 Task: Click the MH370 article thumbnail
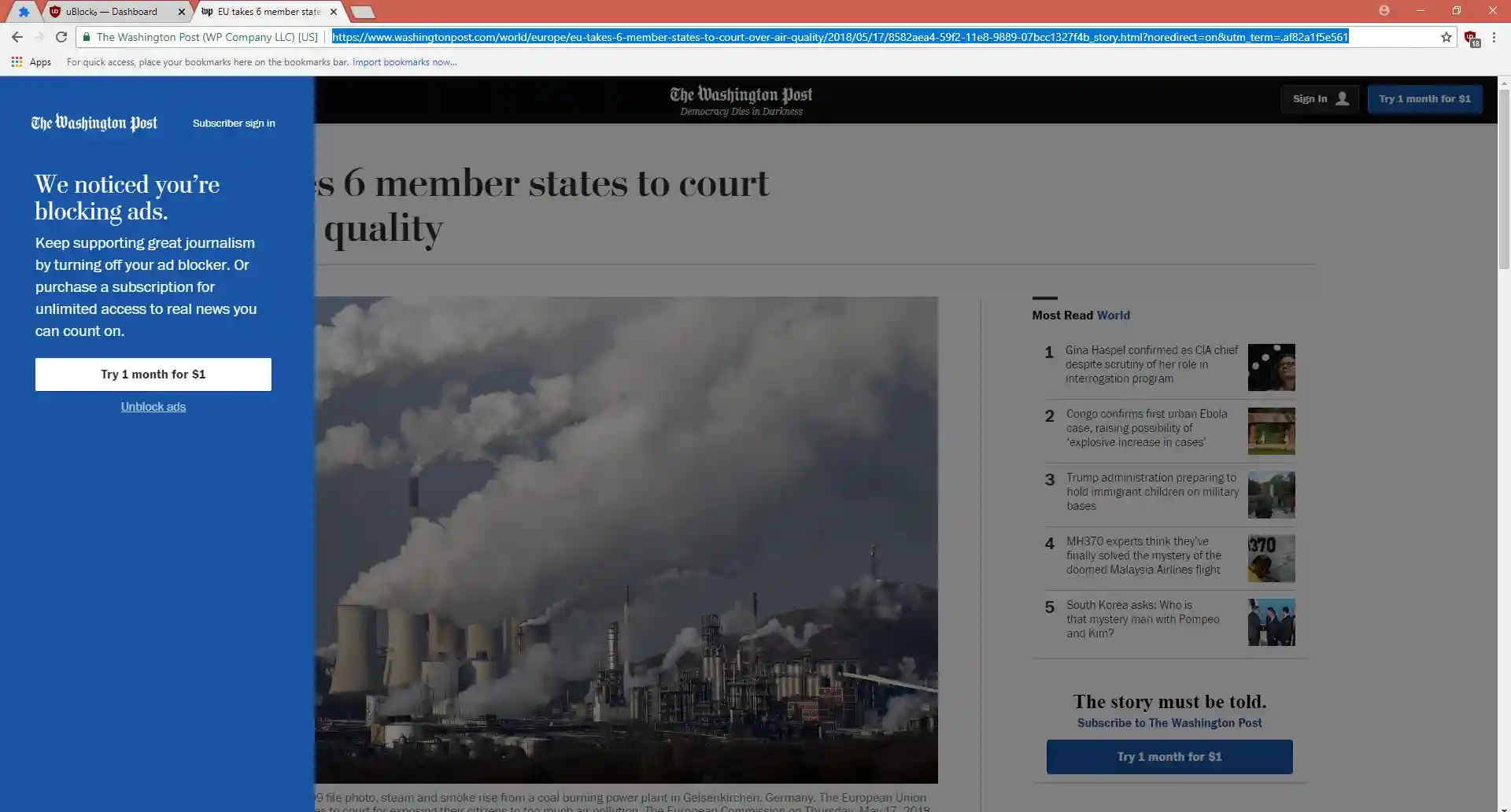1271,558
